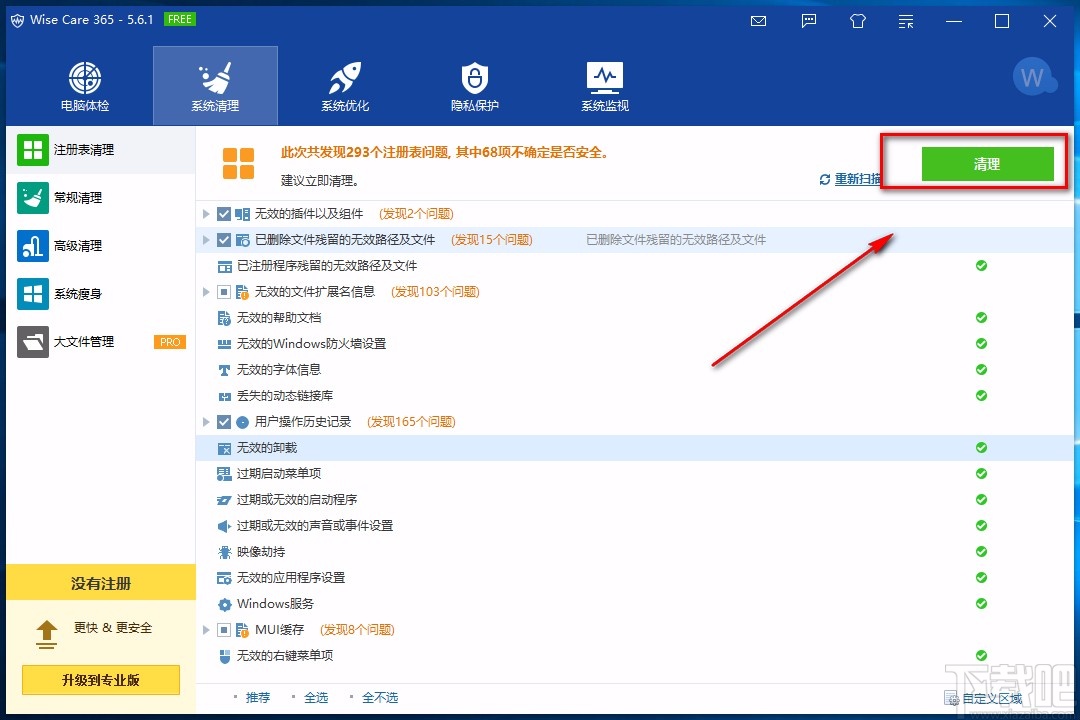
Task: Click bug icon beside 映像劫持
Action: (225, 552)
